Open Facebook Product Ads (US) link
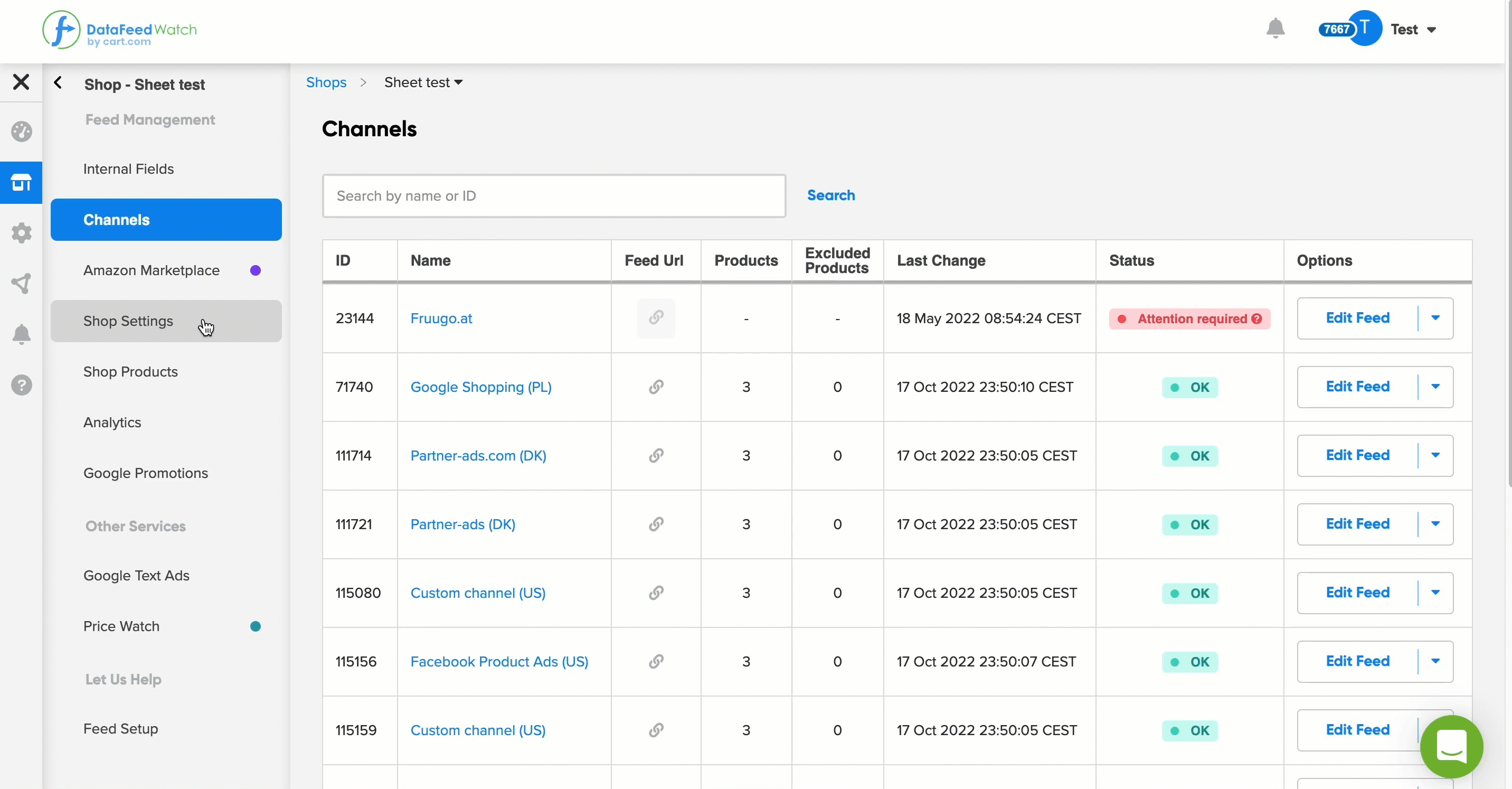 [499, 662]
